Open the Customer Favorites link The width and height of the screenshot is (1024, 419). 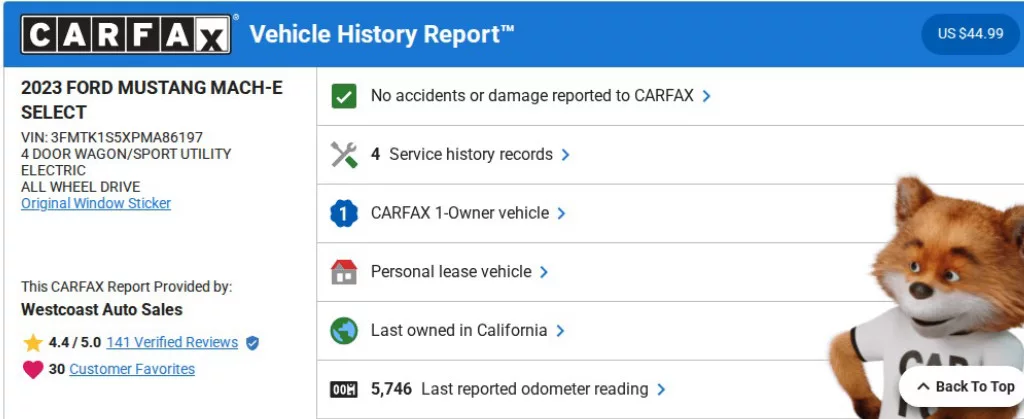coord(132,369)
